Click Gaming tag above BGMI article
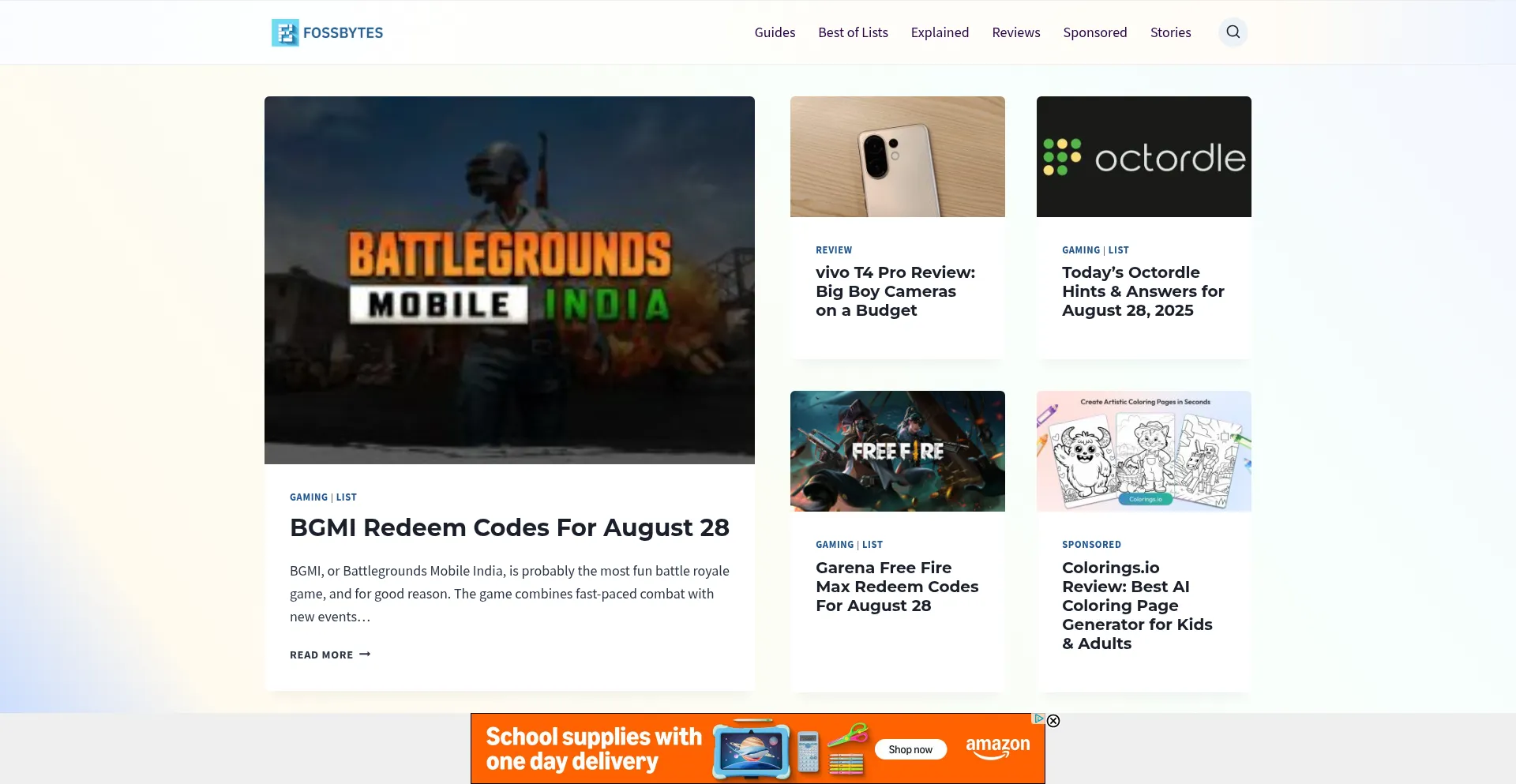This screenshot has height=784, width=1516. 309,497
